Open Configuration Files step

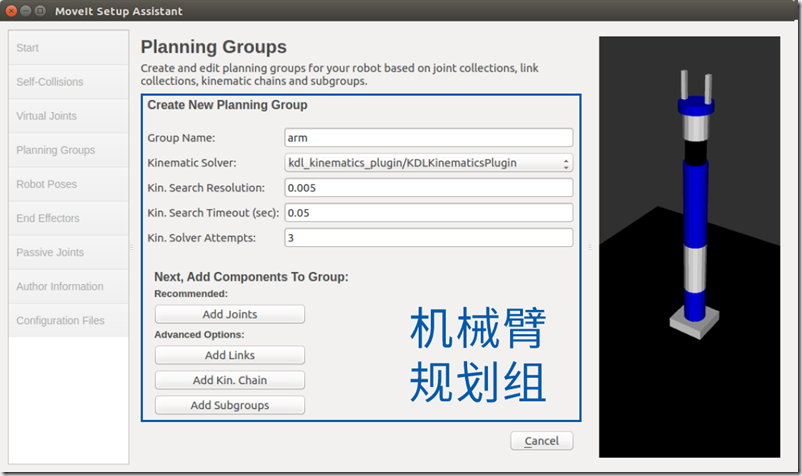pyautogui.click(x=69, y=321)
